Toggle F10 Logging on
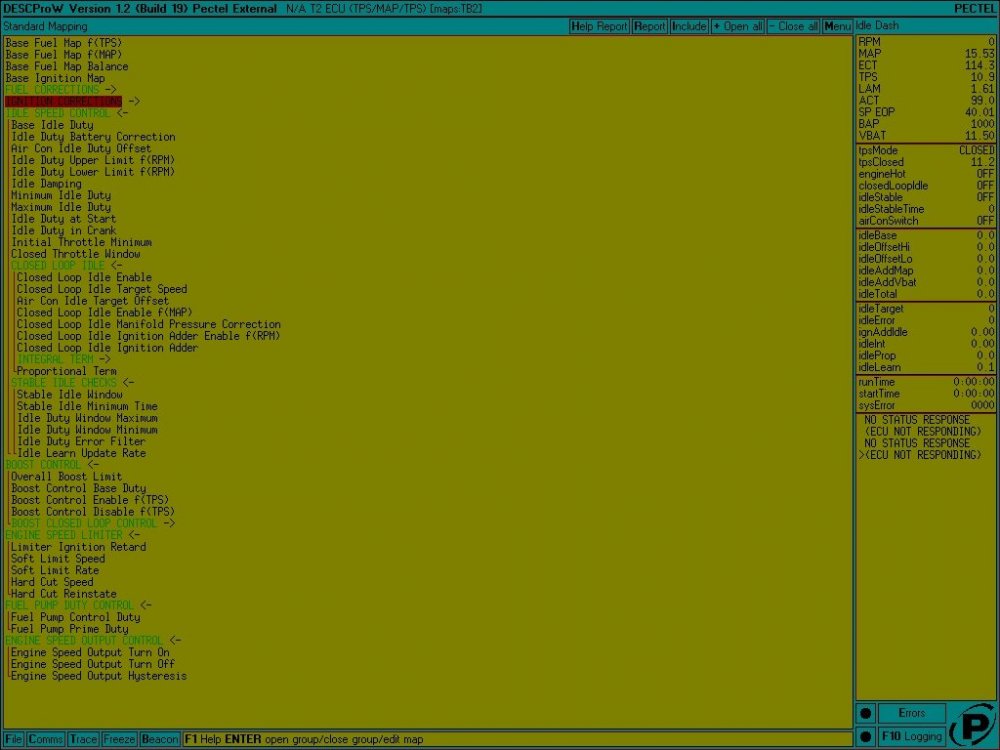The width and height of the screenshot is (1000, 750). [x=911, y=737]
